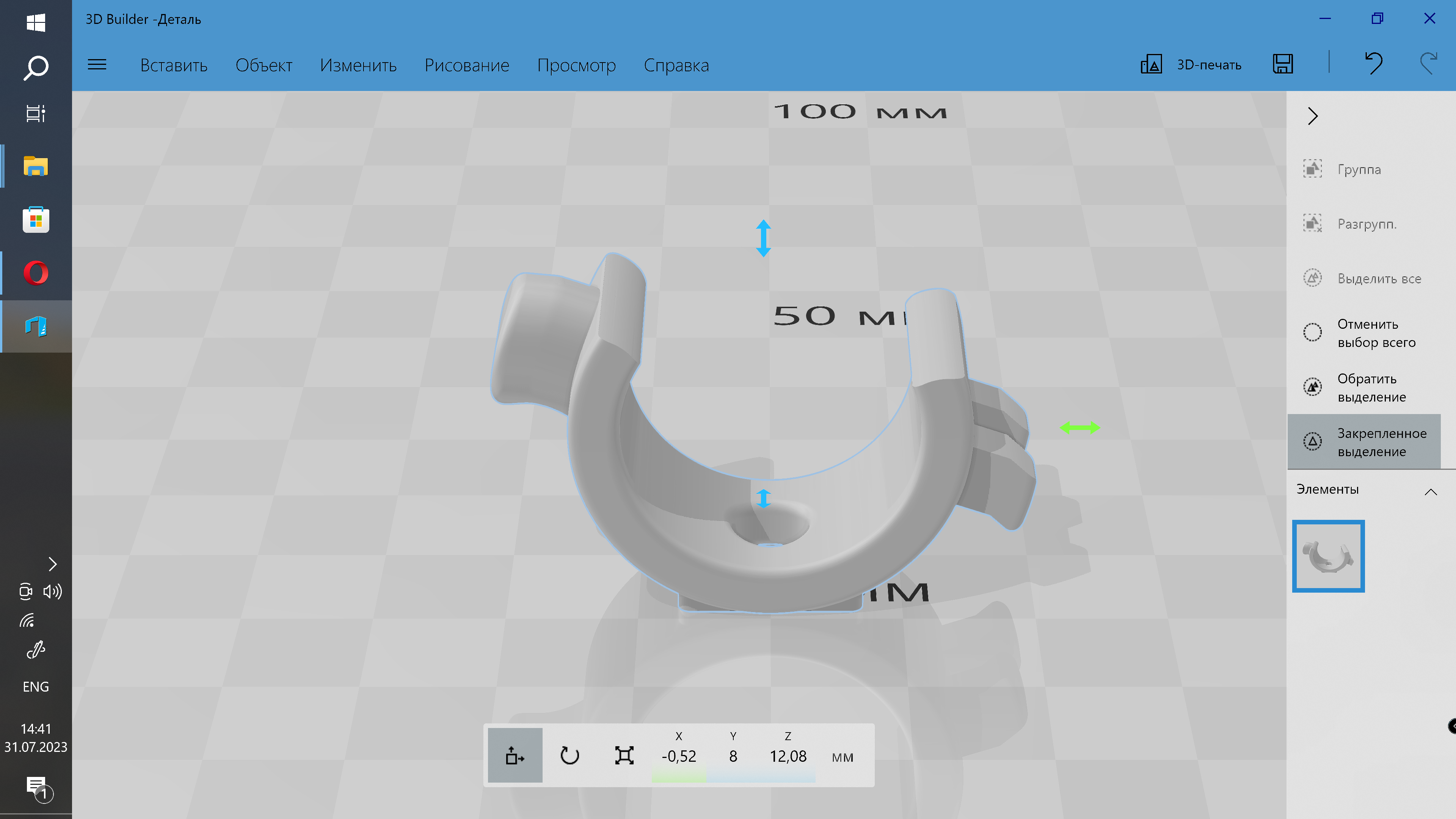Open the hamburger menu
This screenshot has height=819, width=1456.
pyautogui.click(x=97, y=64)
